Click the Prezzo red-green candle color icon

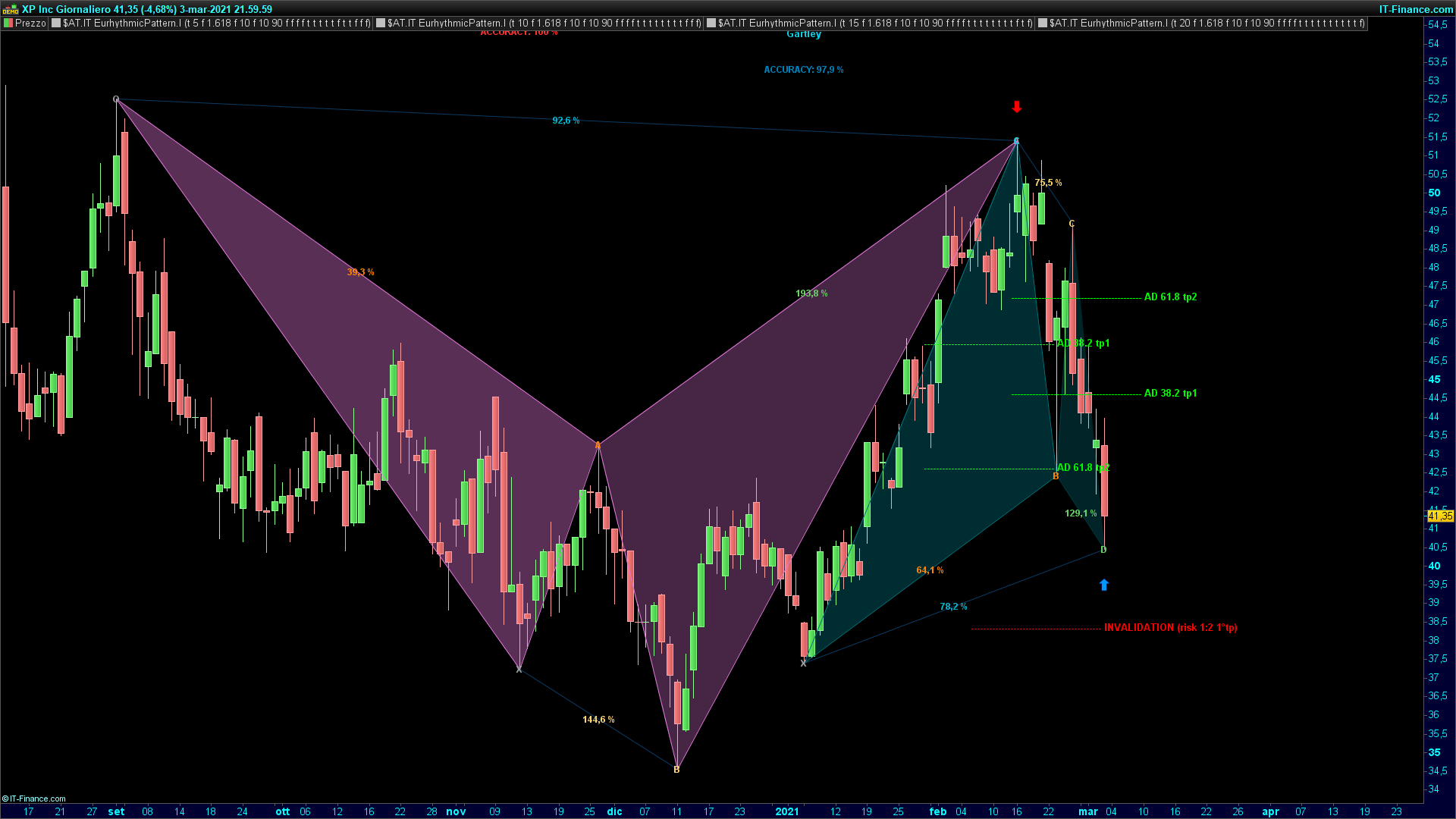coord(8,24)
